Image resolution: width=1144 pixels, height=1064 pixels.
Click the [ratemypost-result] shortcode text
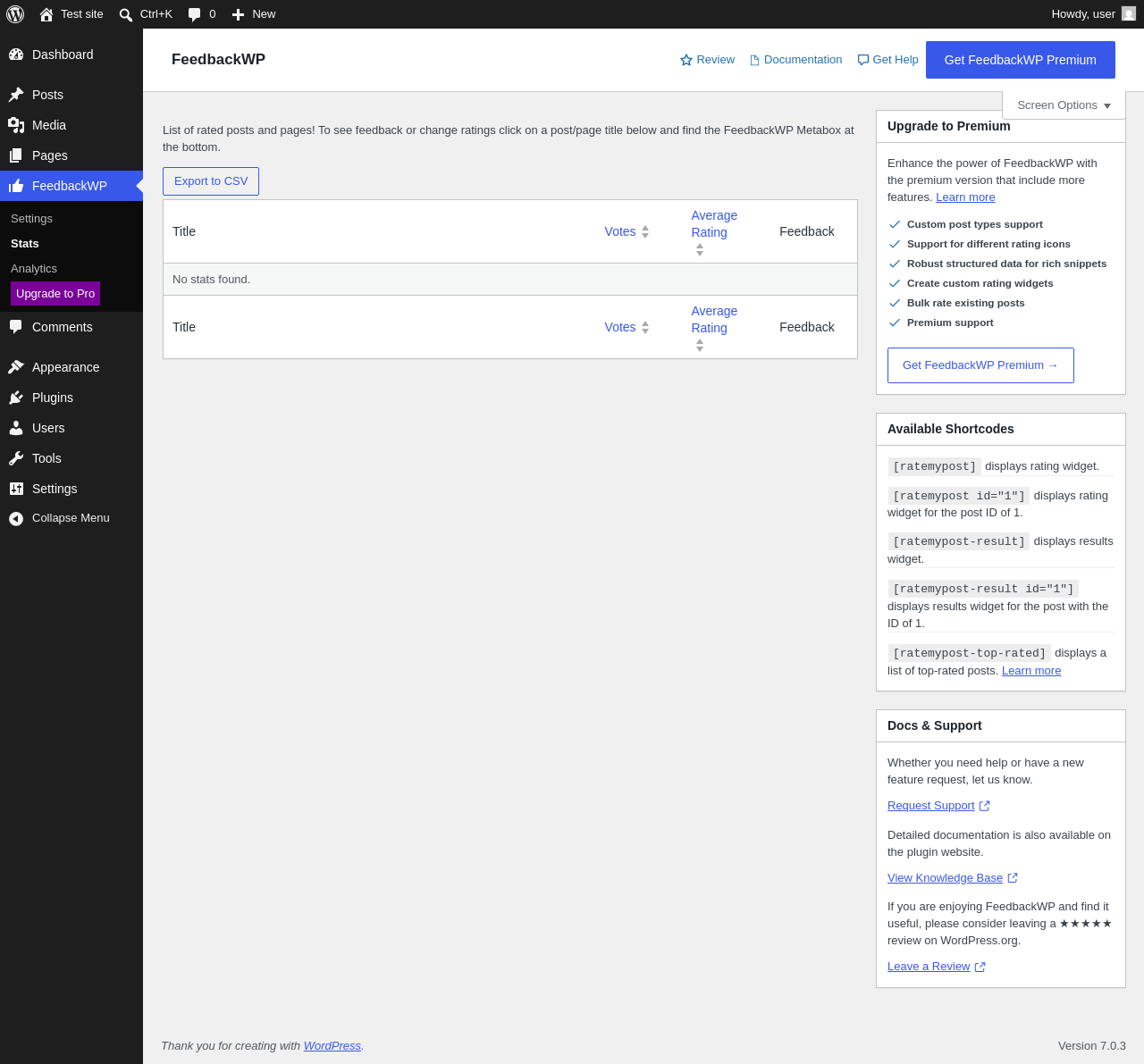point(959,541)
